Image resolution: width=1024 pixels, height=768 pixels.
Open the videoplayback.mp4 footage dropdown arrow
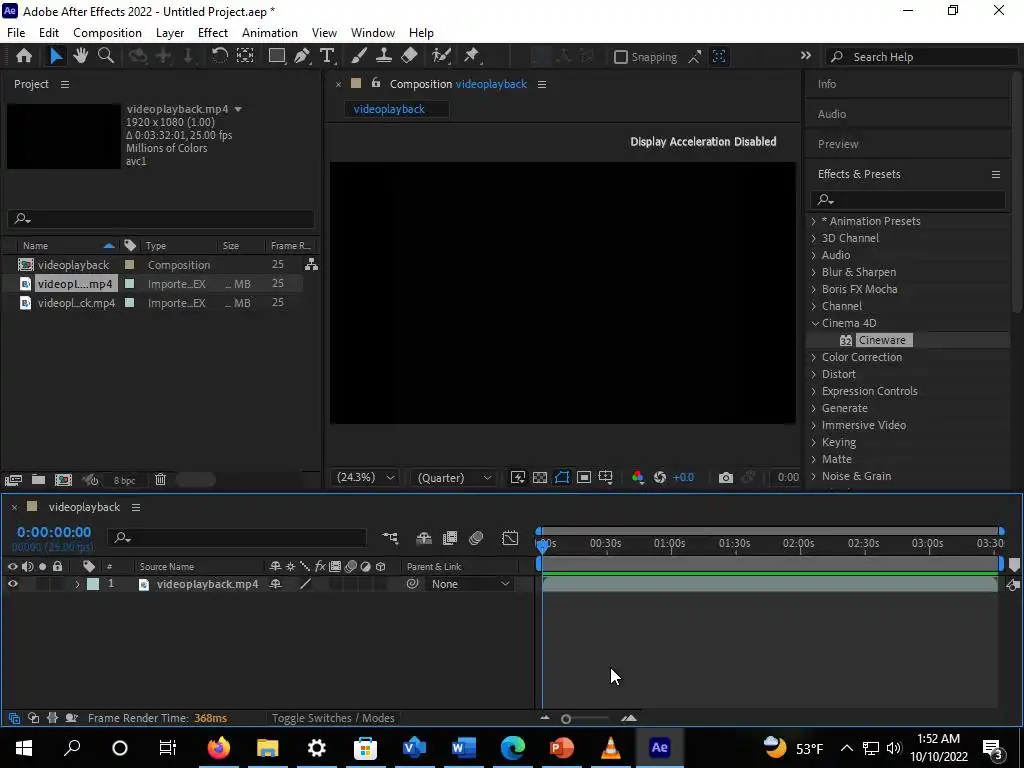pos(238,109)
